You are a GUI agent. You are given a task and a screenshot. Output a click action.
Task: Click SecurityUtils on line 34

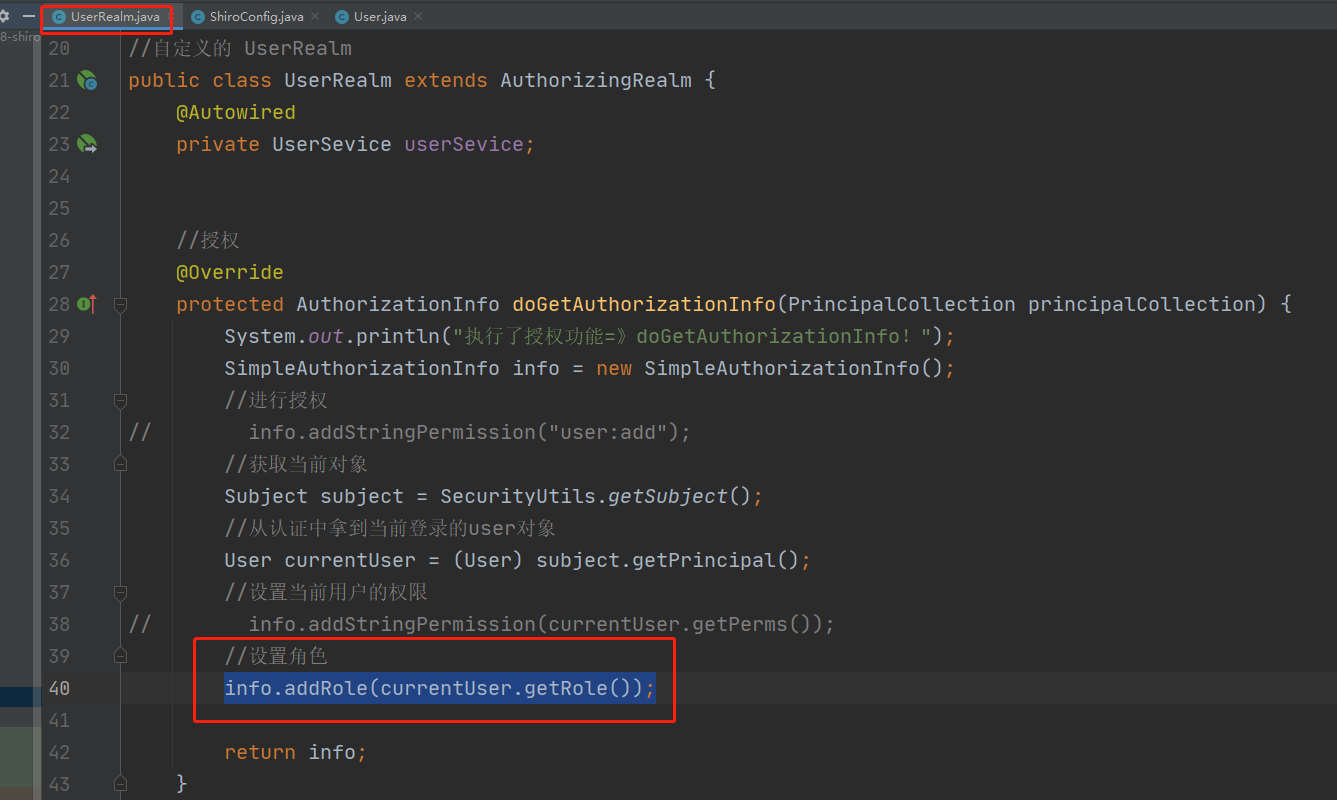tap(518, 496)
